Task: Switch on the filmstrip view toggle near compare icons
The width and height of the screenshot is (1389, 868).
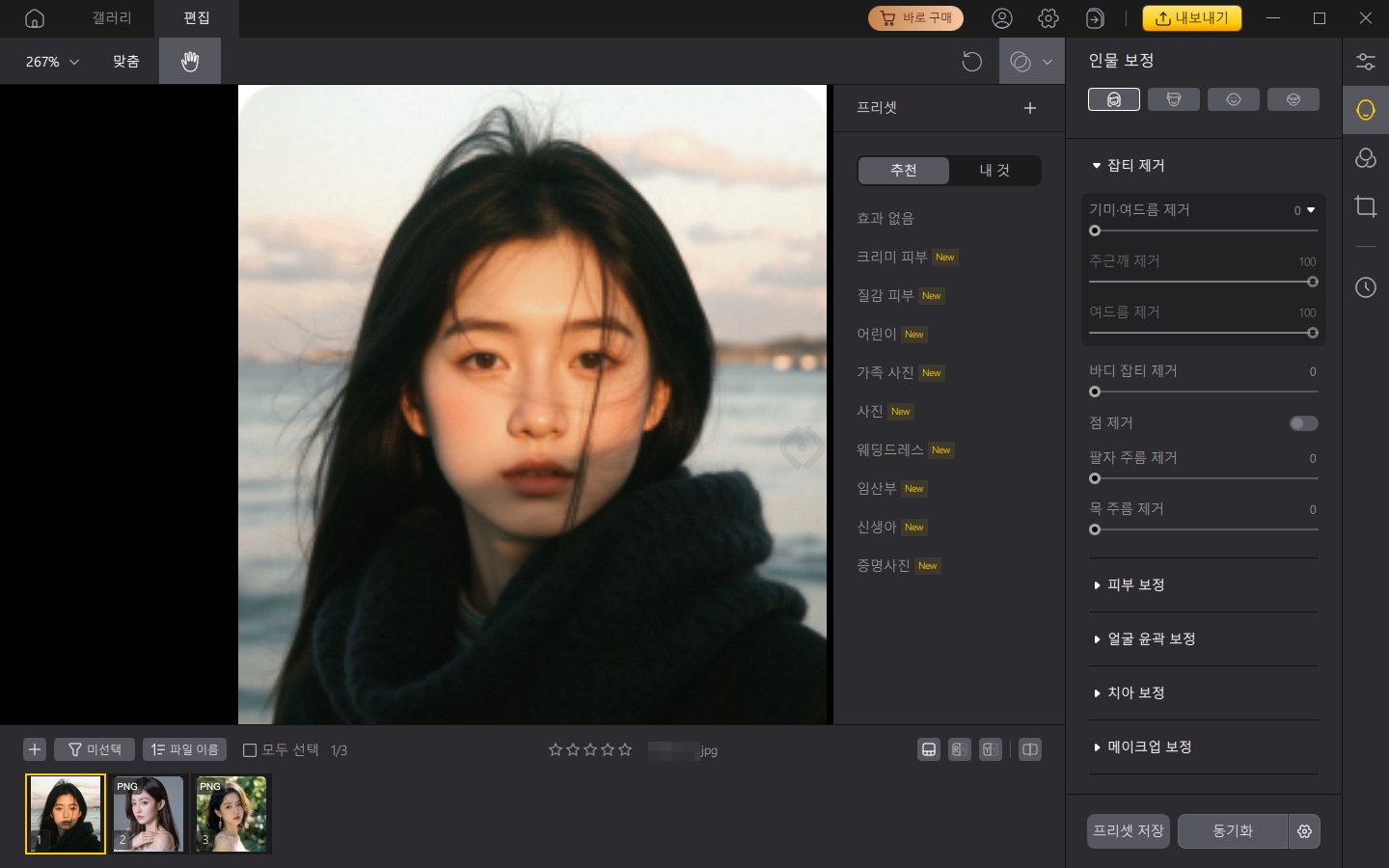Action: 929,749
